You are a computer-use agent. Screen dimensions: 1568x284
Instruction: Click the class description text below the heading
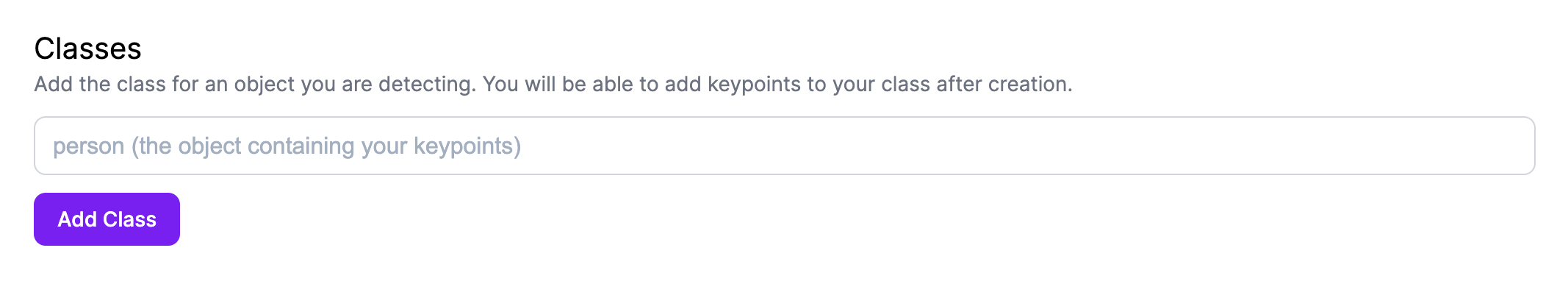click(553, 84)
